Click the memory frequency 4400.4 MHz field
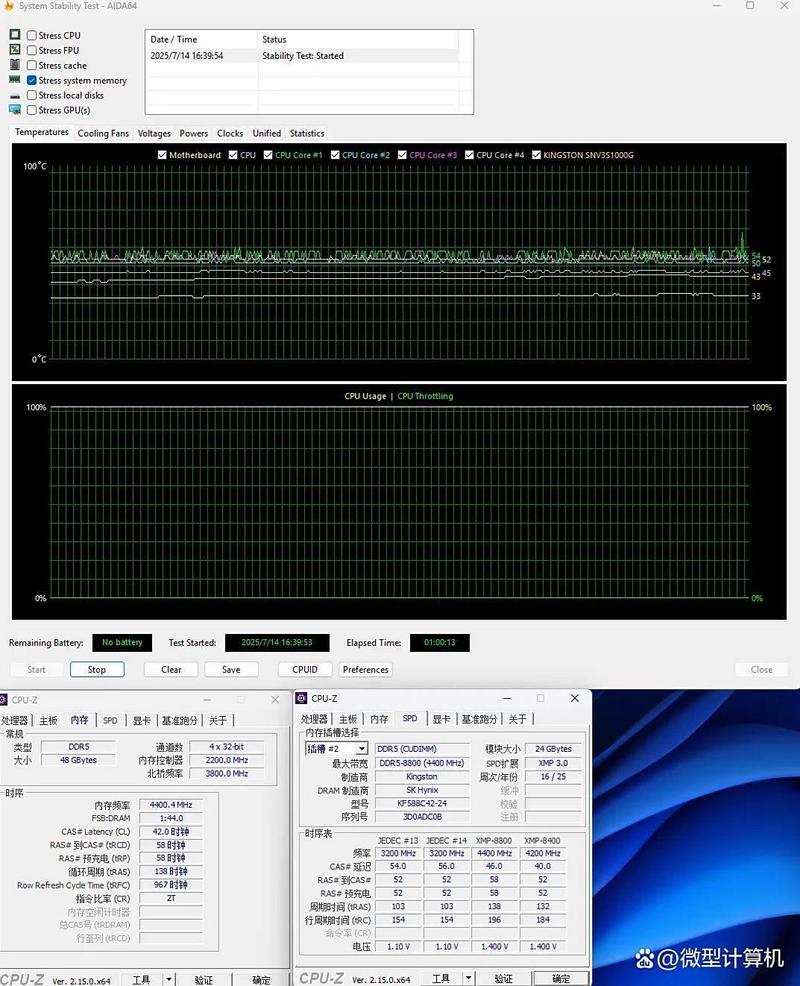 point(171,805)
